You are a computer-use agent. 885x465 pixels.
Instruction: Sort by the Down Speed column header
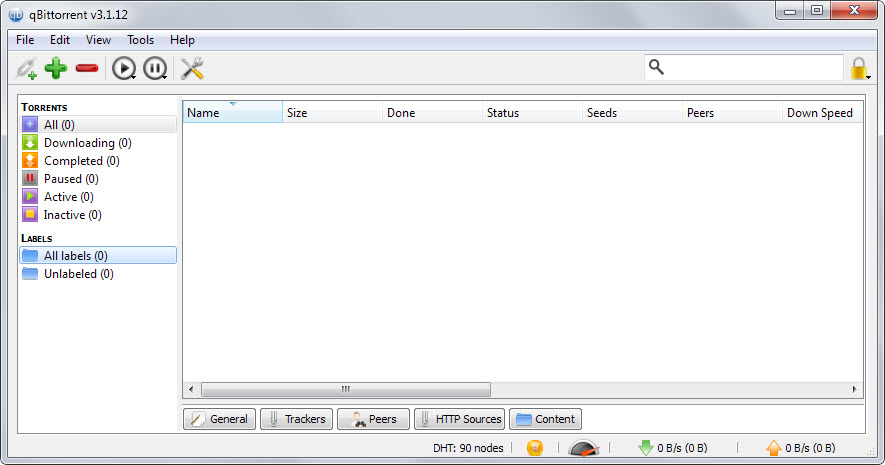(x=822, y=112)
